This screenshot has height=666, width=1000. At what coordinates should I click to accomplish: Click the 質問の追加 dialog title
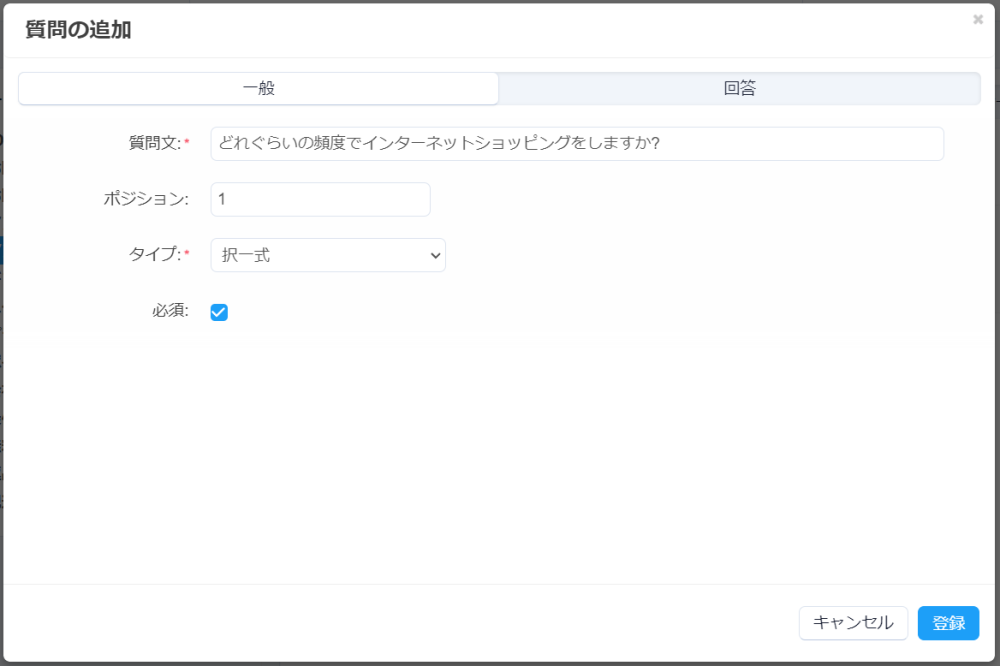pyautogui.click(x=78, y=30)
